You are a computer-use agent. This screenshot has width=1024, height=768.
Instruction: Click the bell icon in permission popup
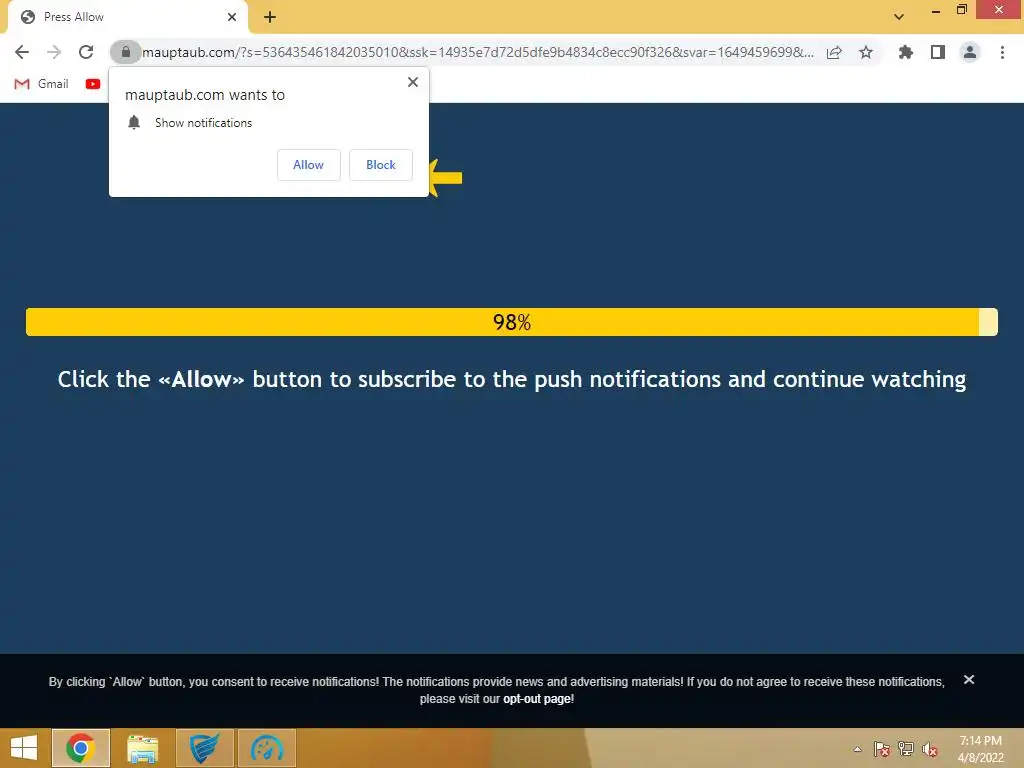click(134, 122)
